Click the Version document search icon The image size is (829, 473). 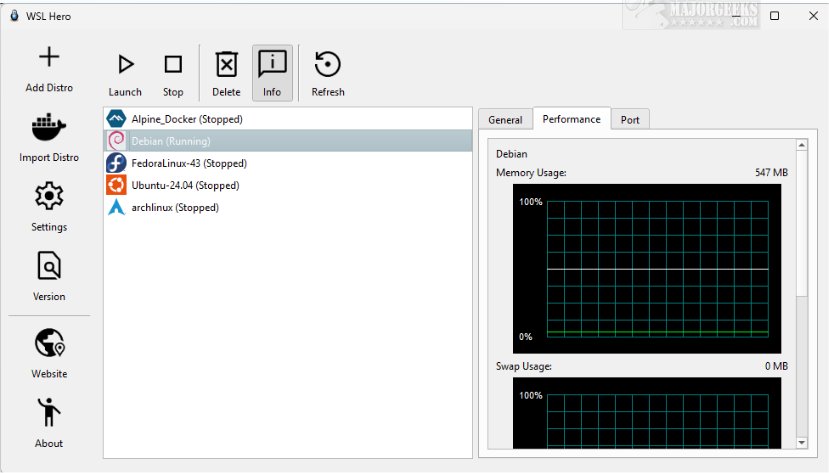coord(49,266)
